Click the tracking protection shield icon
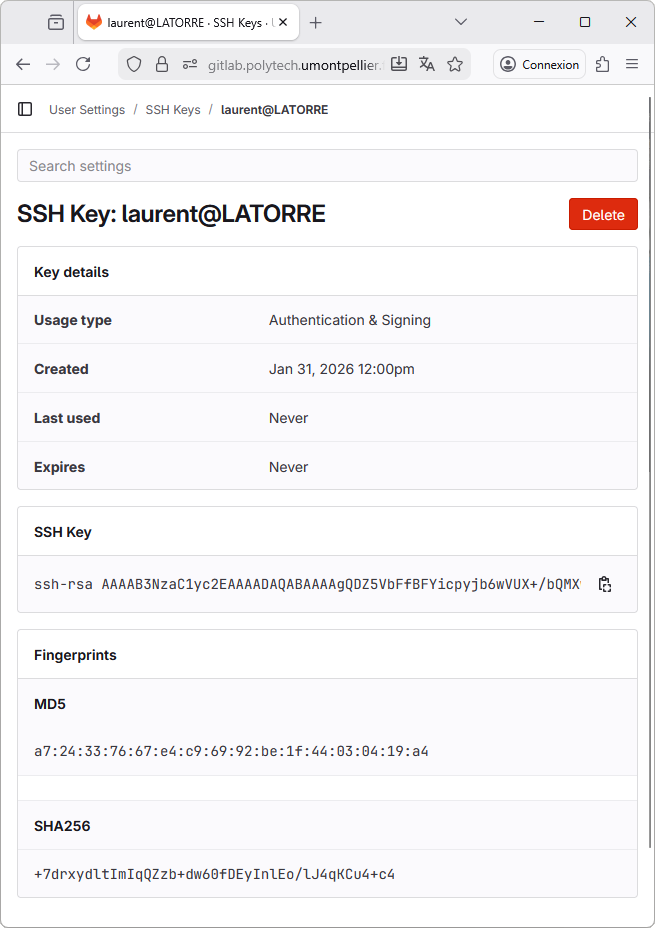The width and height of the screenshot is (655, 928). pos(134,64)
